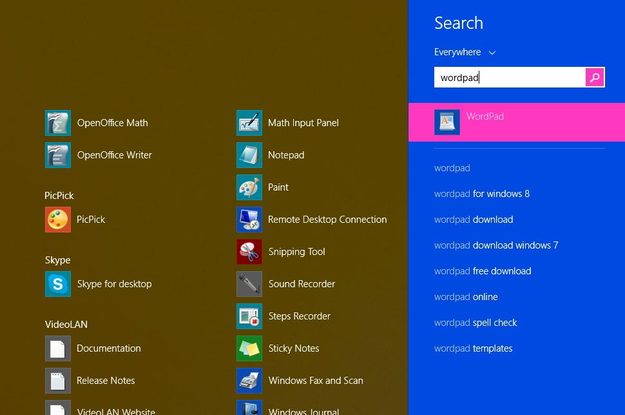Choose 'wordpad download' suggestion

tap(474, 220)
